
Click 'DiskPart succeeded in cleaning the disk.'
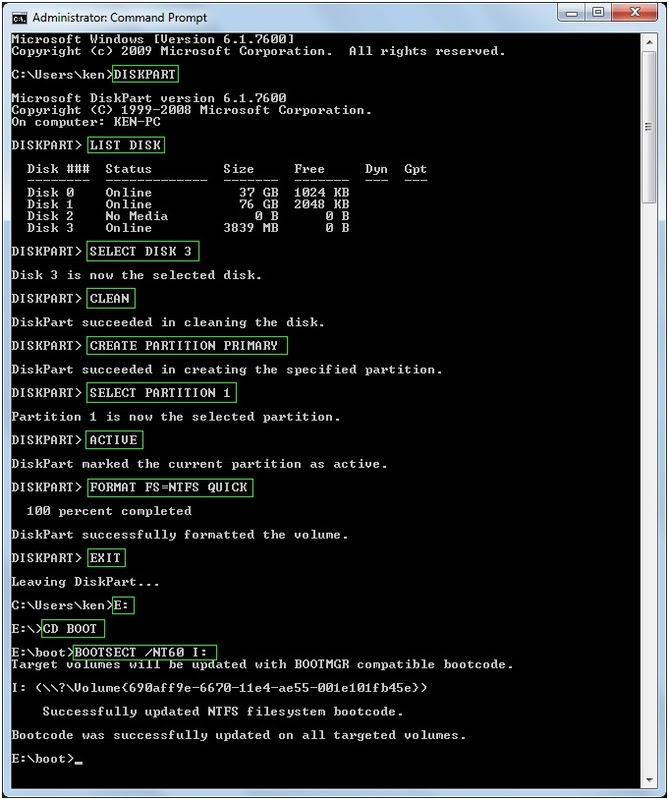[168, 322]
